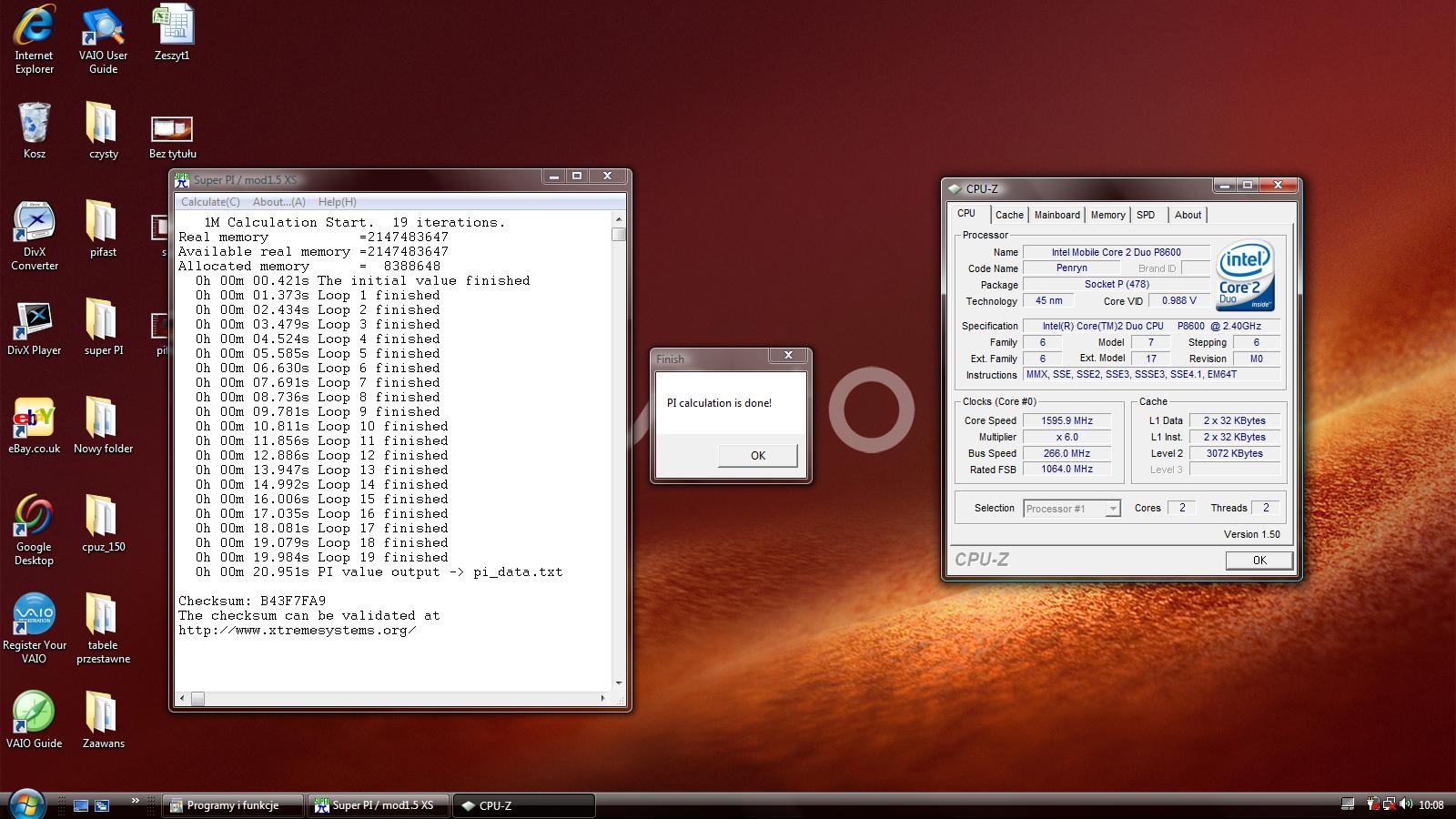
Task: Click the 'Checksum: B43F7FA9' line
Action: coord(252,601)
